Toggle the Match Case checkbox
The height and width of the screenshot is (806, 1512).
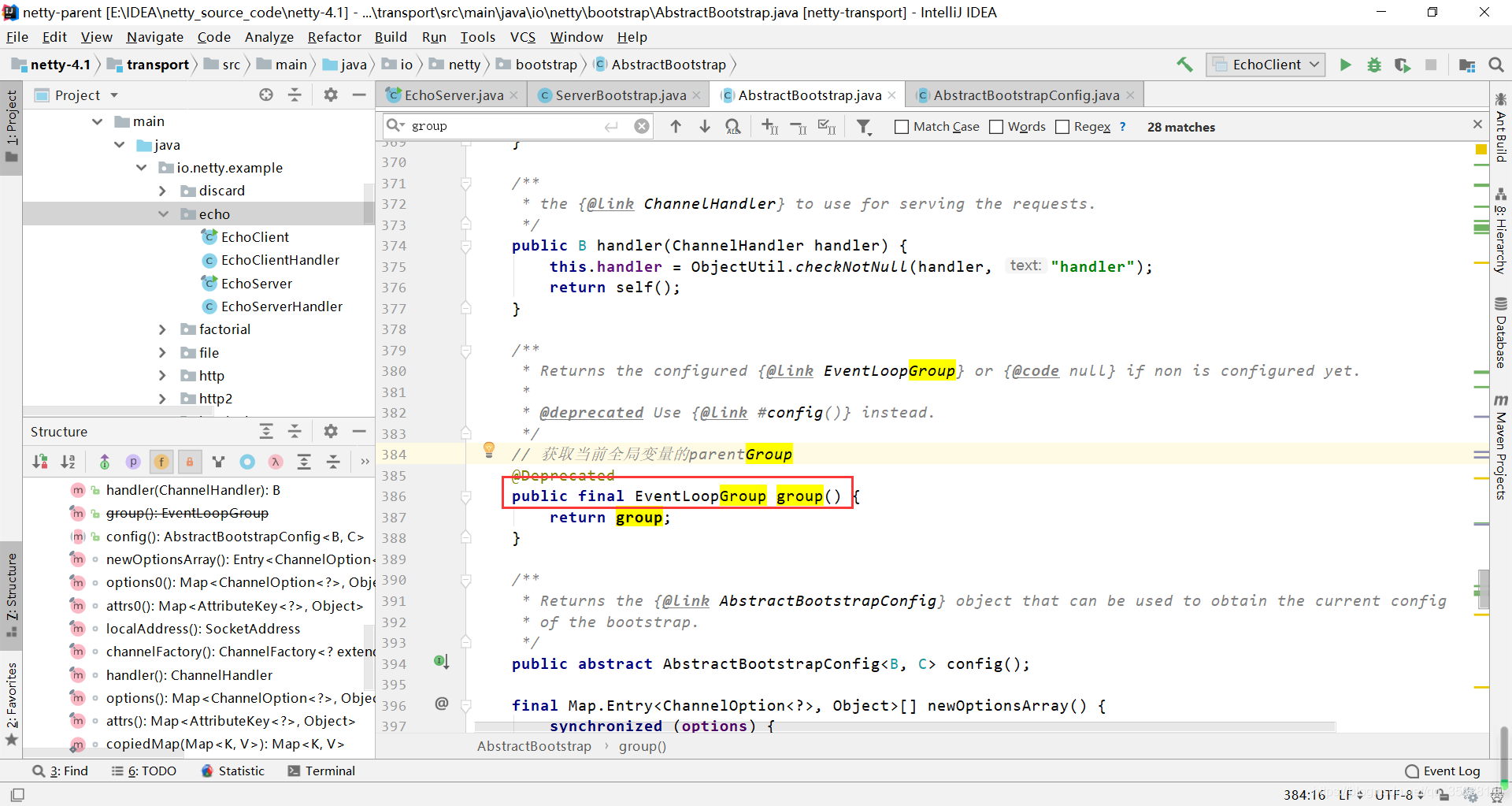(x=902, y=127)
